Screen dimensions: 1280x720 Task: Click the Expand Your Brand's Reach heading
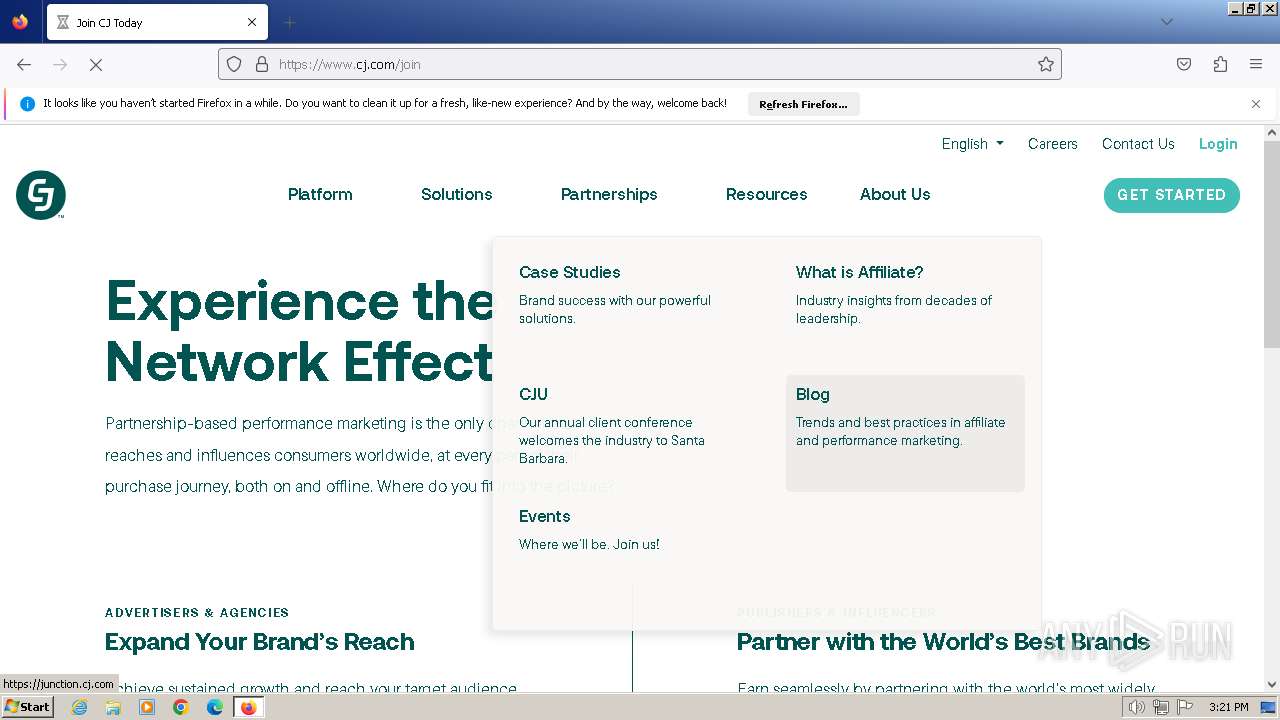point(260,642)
